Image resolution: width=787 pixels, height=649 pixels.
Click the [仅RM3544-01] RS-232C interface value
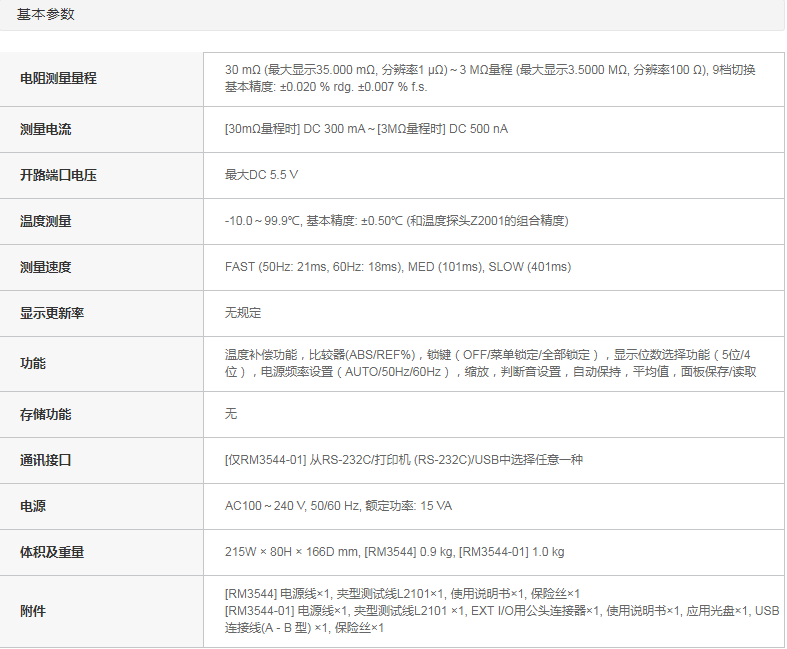404,460
